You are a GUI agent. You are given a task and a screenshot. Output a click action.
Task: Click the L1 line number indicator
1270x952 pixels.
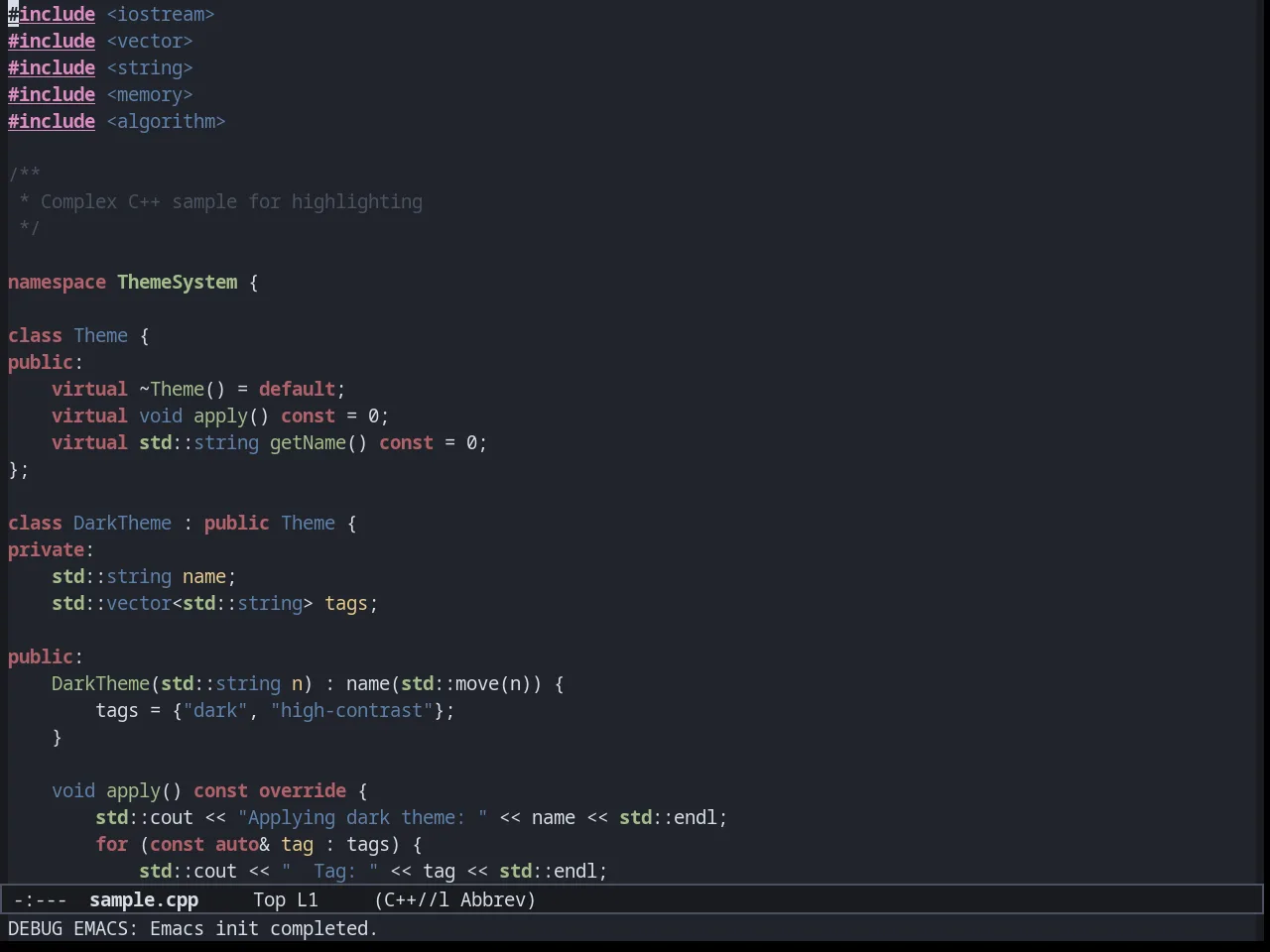(308, 900)
